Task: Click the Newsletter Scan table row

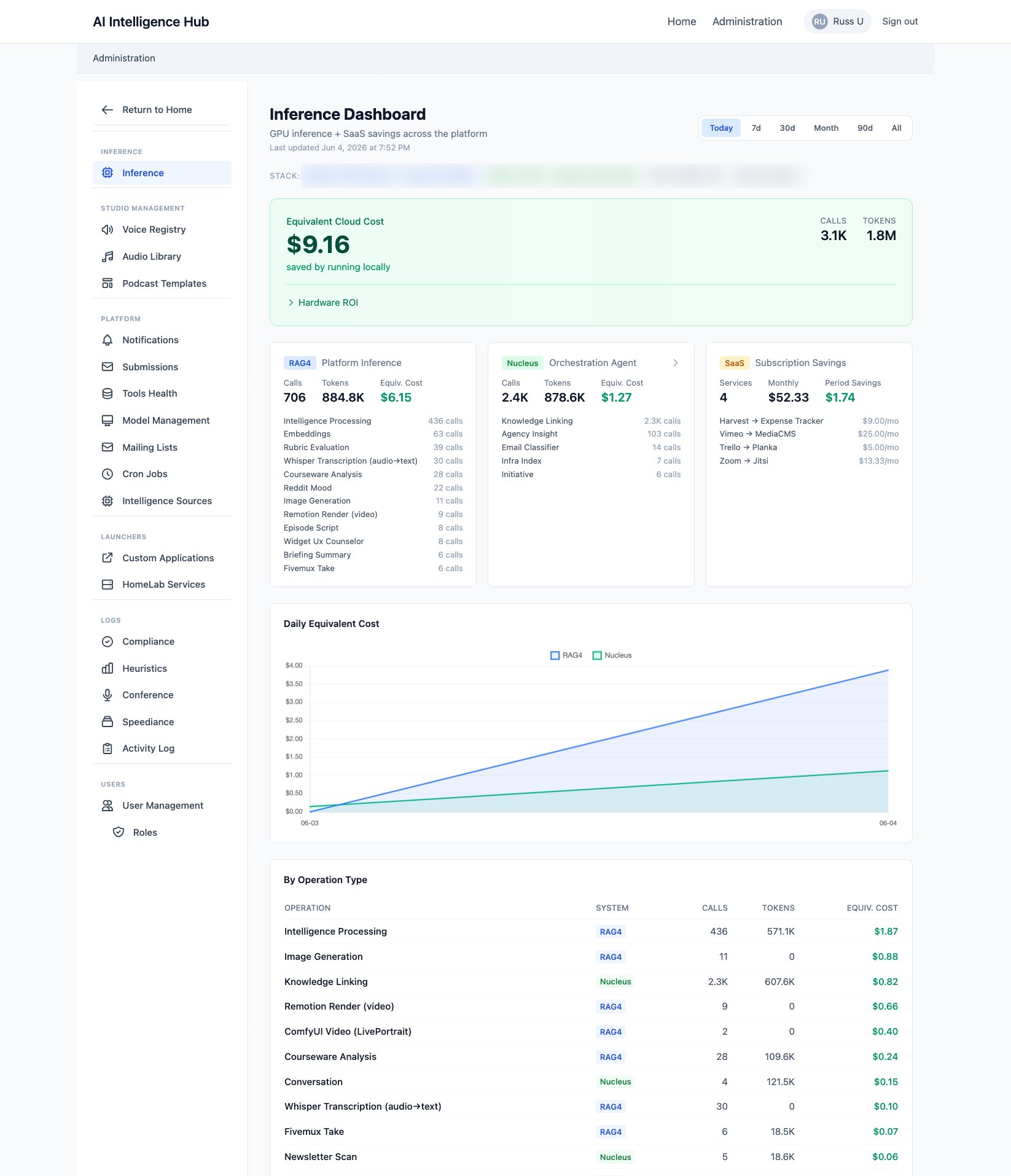Action: (591, 1157)
